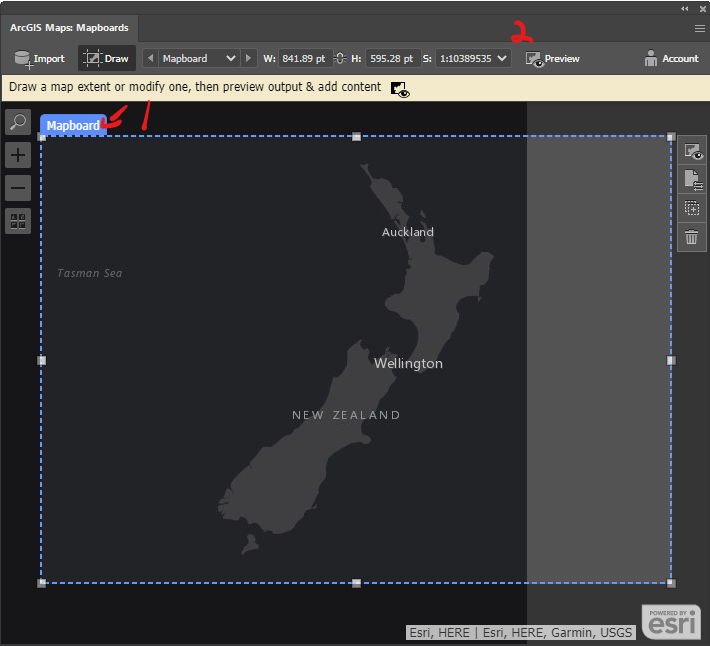This screenshot has height=646, width=710.
Task: Click the NEW ZEALAND map label
Action: pos(346,415)
